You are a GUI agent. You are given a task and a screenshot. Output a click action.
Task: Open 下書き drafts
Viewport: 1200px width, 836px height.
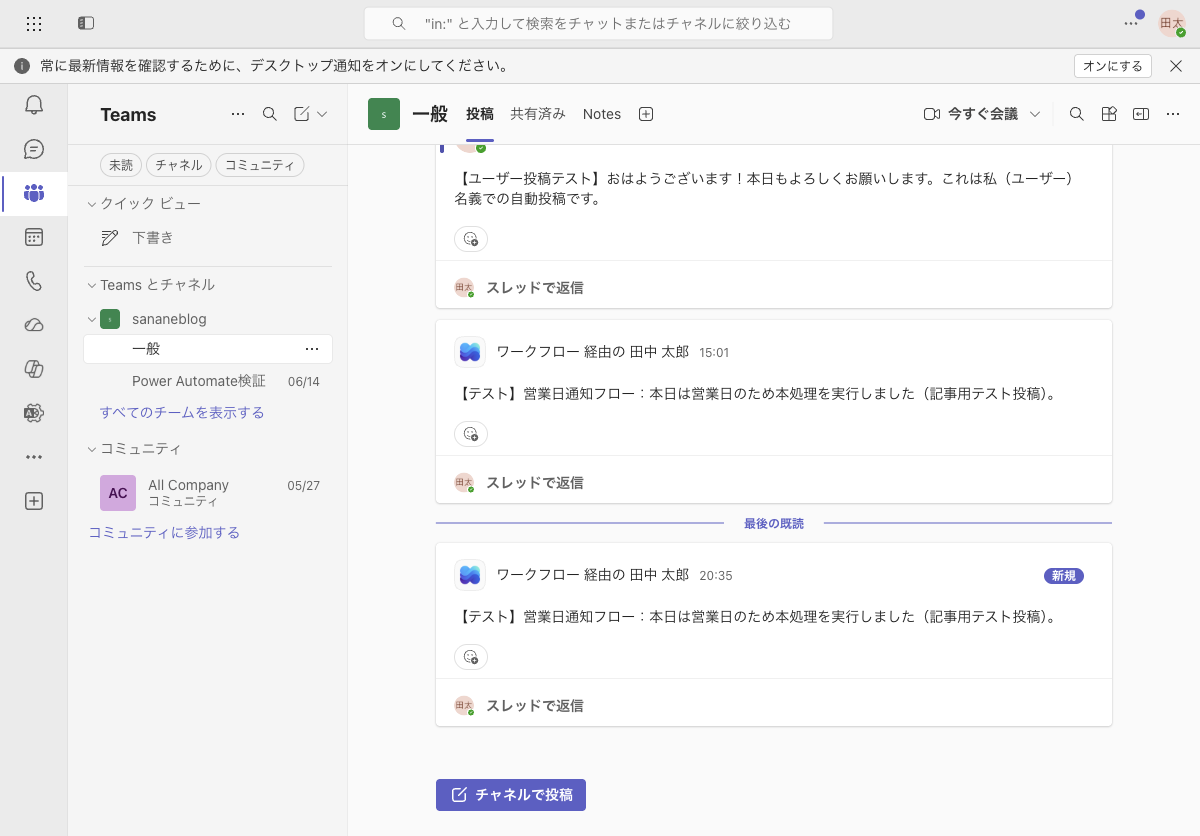pyautogui.click(x=208, y=238)
